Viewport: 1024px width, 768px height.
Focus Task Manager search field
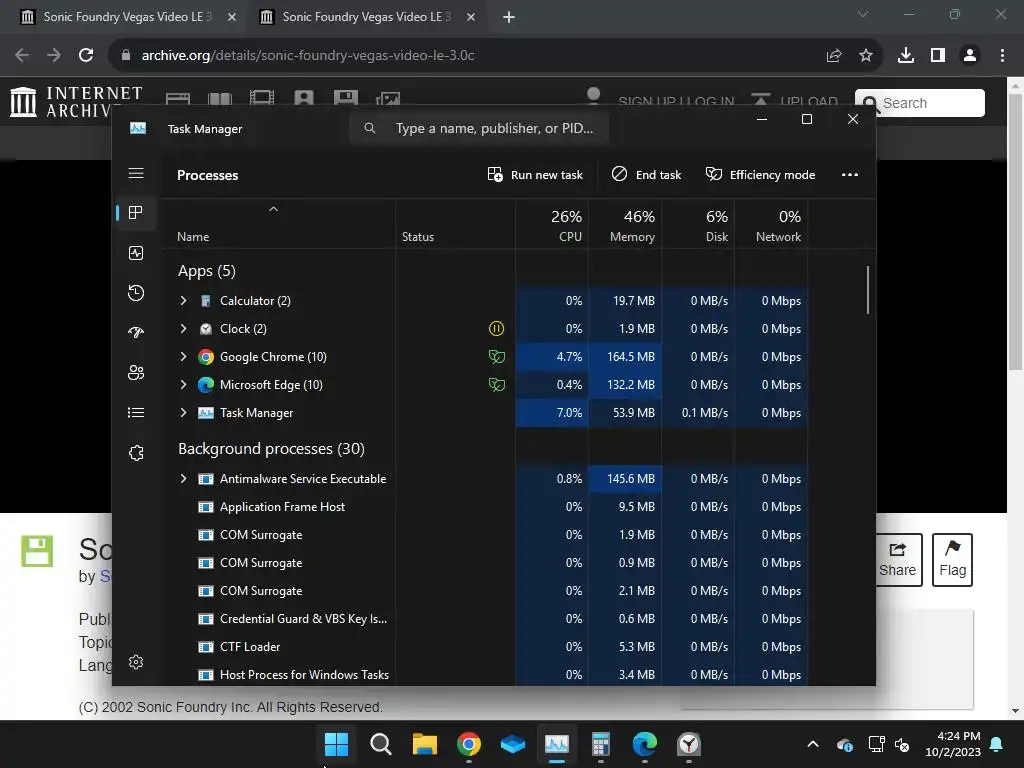click(x=479, y=128)
